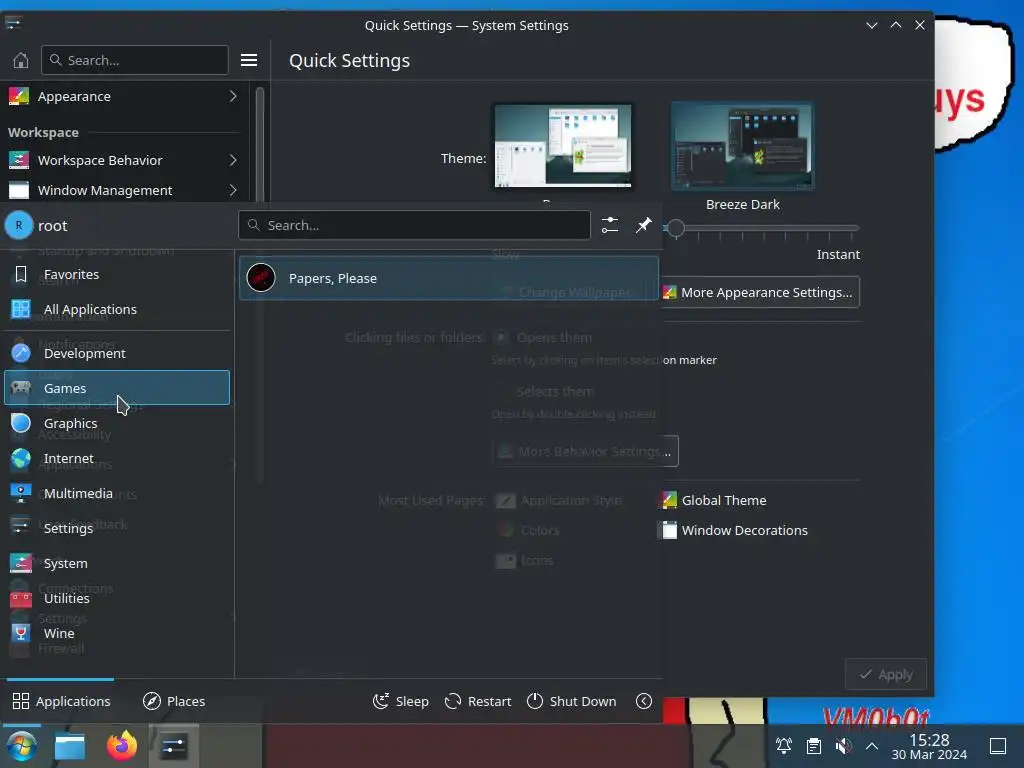Focus the launcher Search field
This screenshot has height=768, width=1024.
coord(415,225)
